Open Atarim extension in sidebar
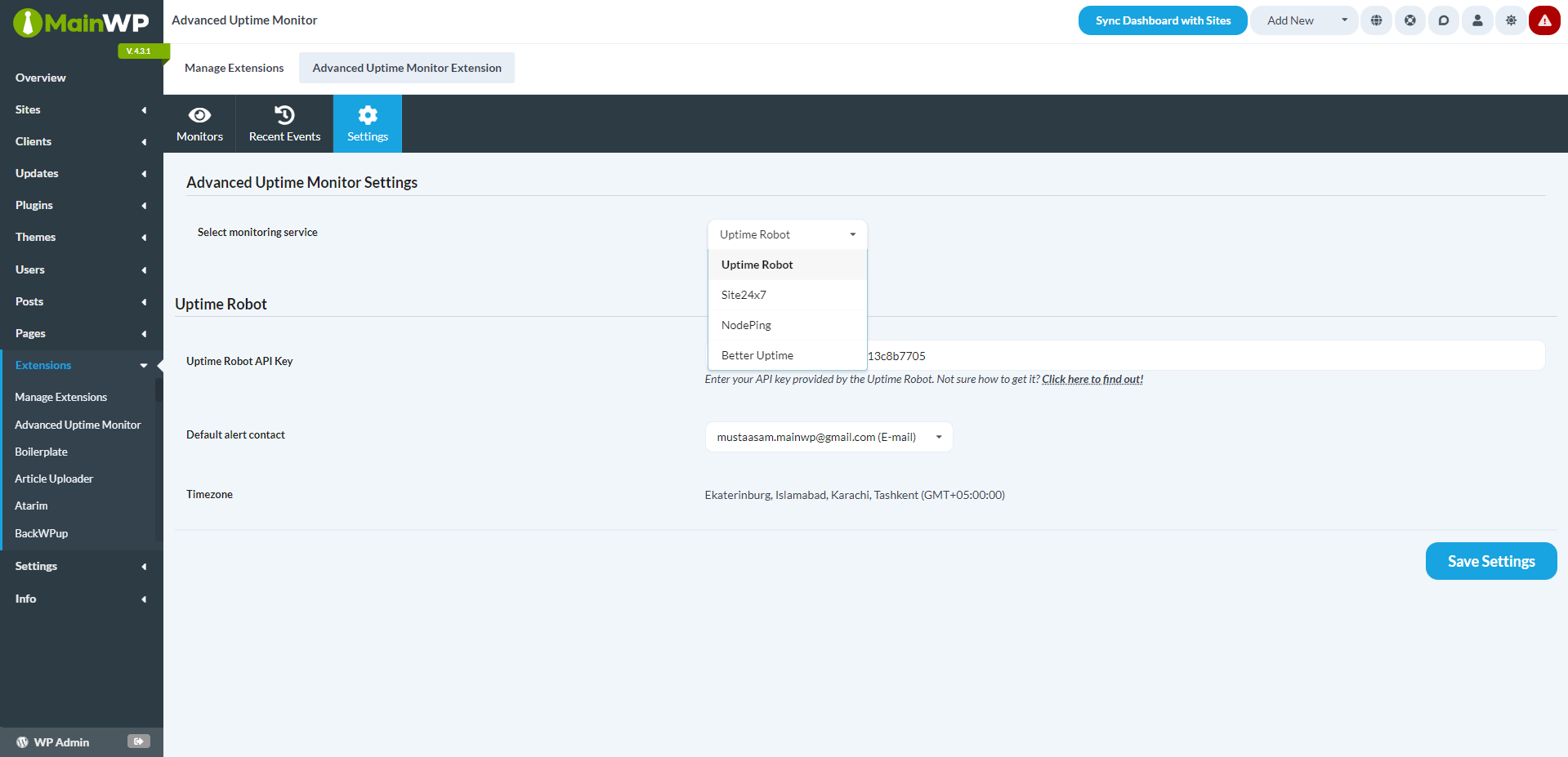This screenshot has width=1568, height=757. coord(32,505)
